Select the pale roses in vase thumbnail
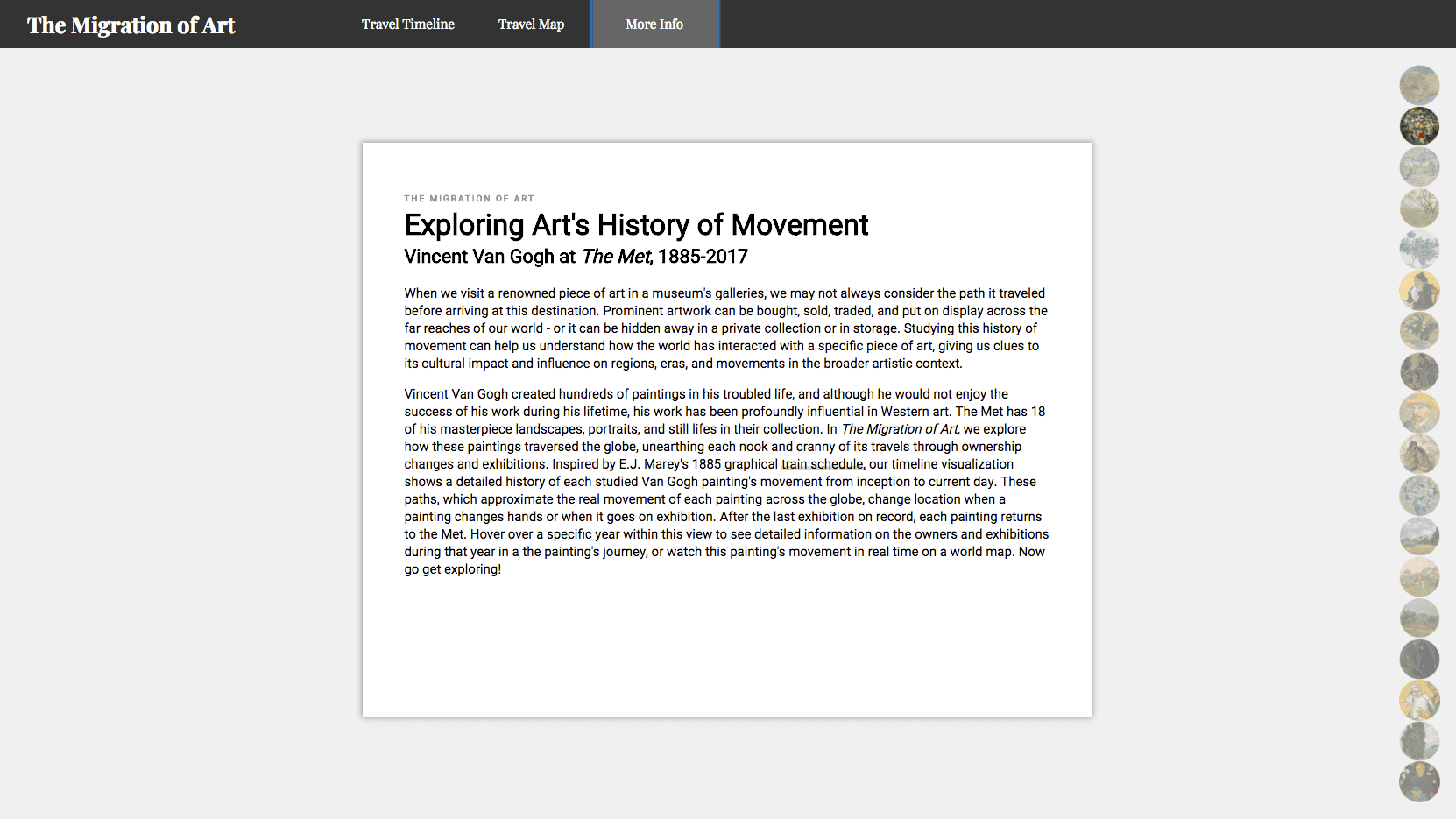This screenshot has width=1456, height=819. pyautogui.click(x=1419, y=495)
